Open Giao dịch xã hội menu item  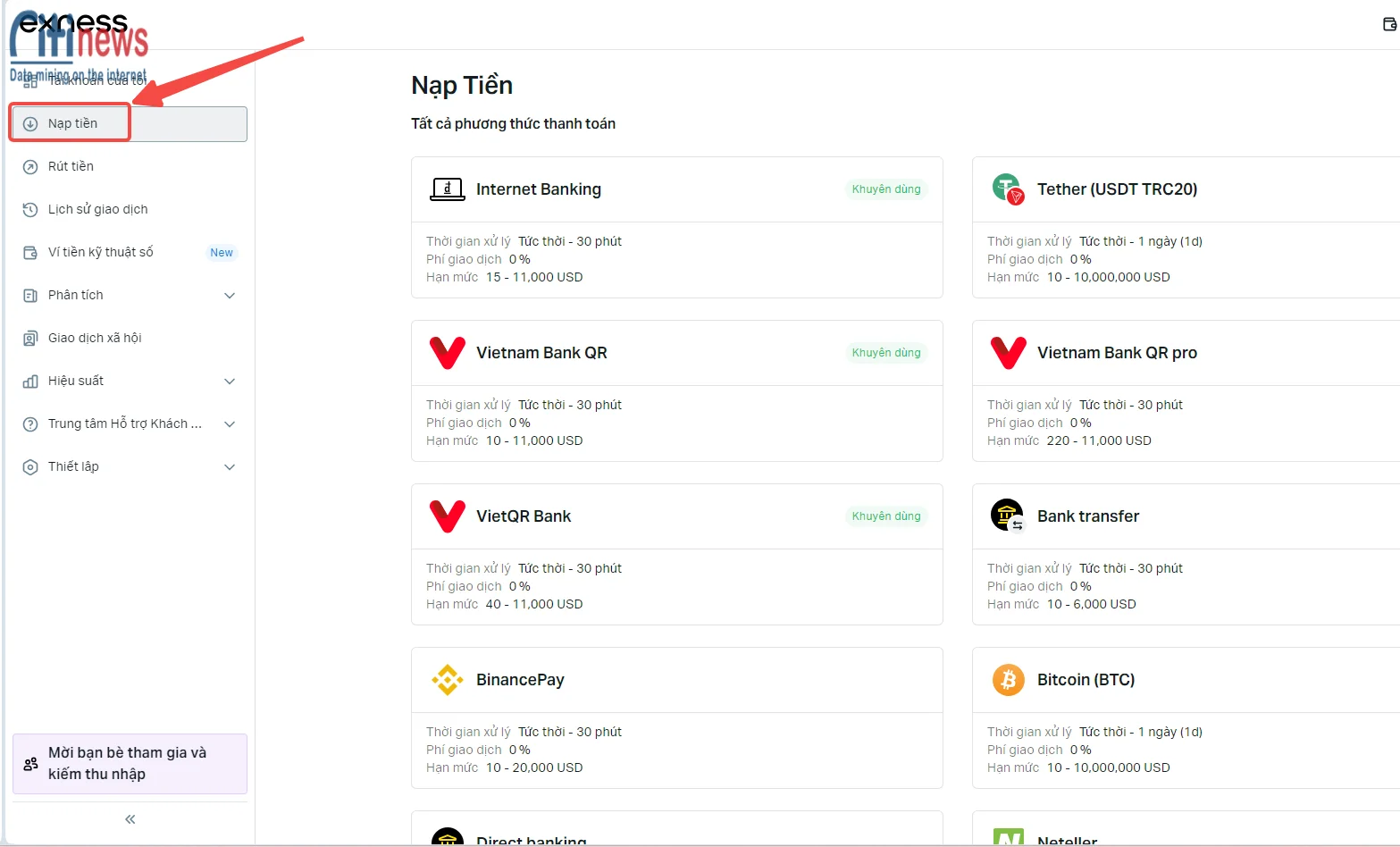[130, 339]
